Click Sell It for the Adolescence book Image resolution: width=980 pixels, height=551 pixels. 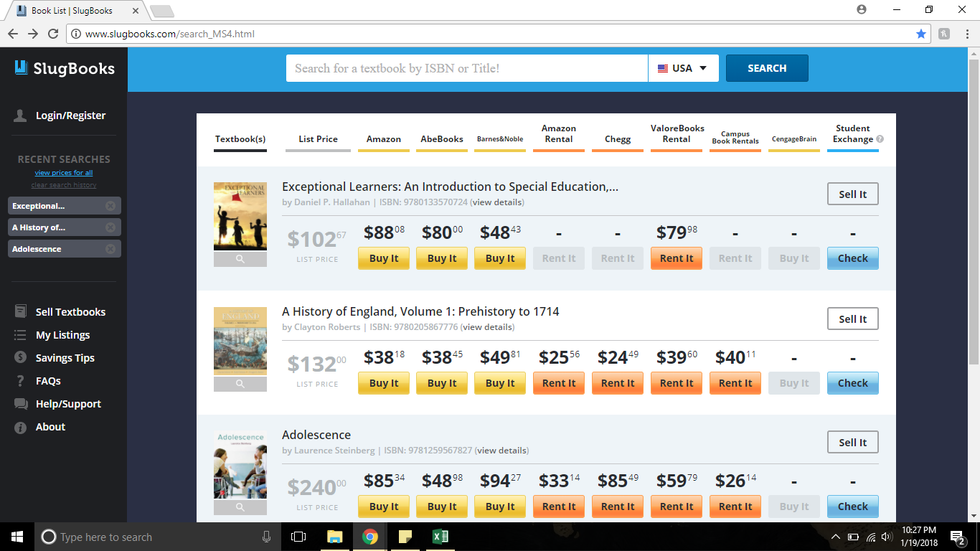852,443
